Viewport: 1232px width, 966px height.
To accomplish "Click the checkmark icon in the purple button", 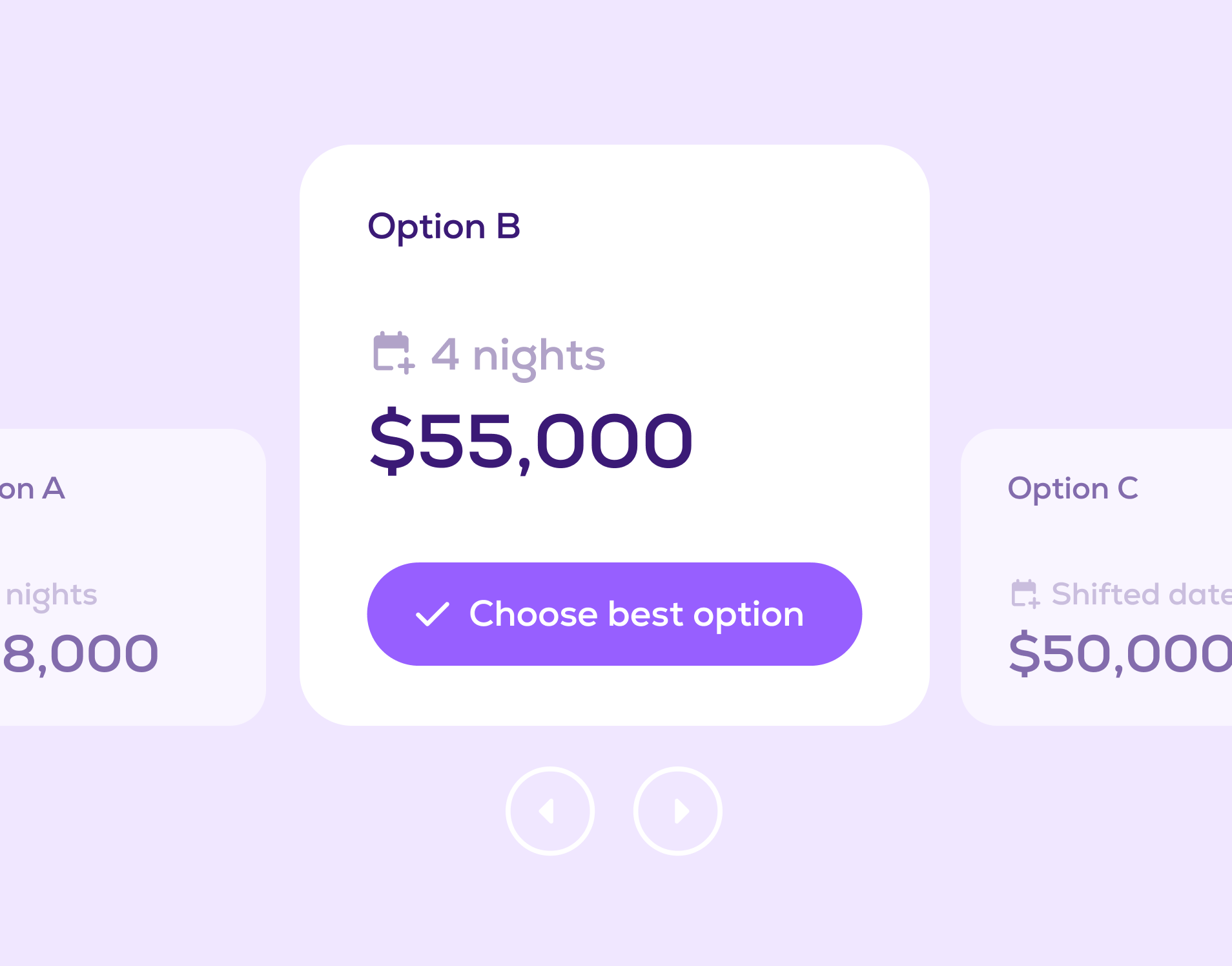I will (x=432, y=614).
